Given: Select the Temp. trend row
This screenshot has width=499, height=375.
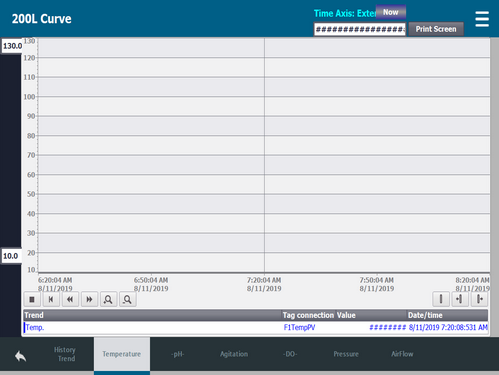Looking at the screenshot, I should tap(256, 327).
